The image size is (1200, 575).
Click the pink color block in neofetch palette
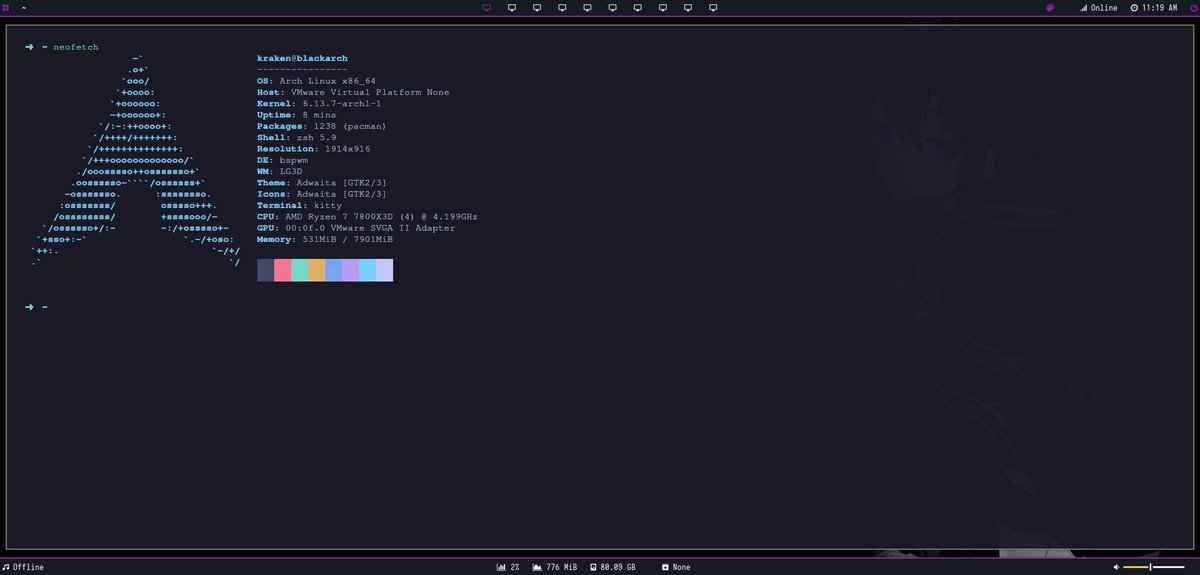[x=282, y=270]
